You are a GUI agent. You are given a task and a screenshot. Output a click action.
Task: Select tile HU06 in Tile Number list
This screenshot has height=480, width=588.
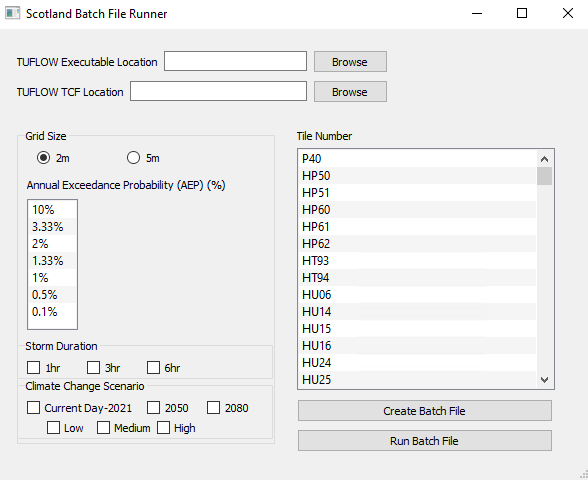[419, 295]
